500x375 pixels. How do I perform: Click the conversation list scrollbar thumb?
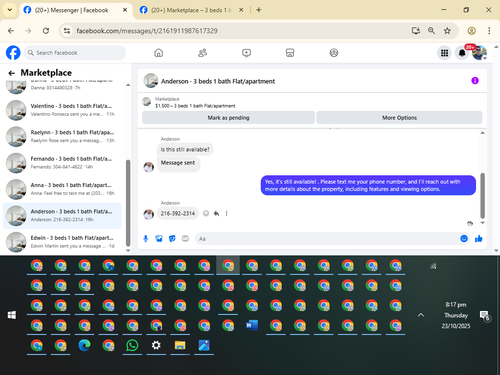128,202
